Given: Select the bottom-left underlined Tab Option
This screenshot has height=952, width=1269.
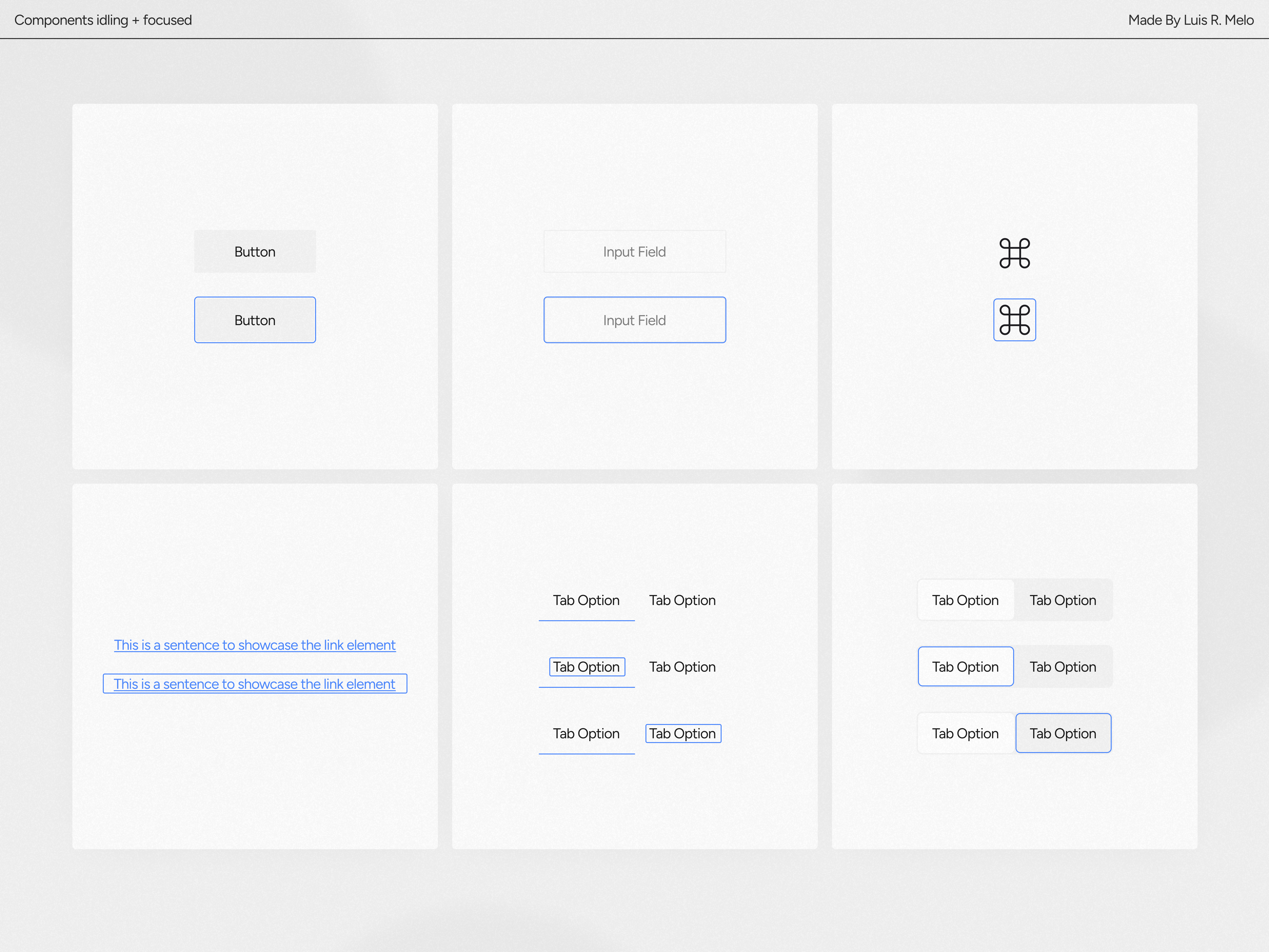Looking at the screenshot, I should pyautogui.click(x=586, y=733).
